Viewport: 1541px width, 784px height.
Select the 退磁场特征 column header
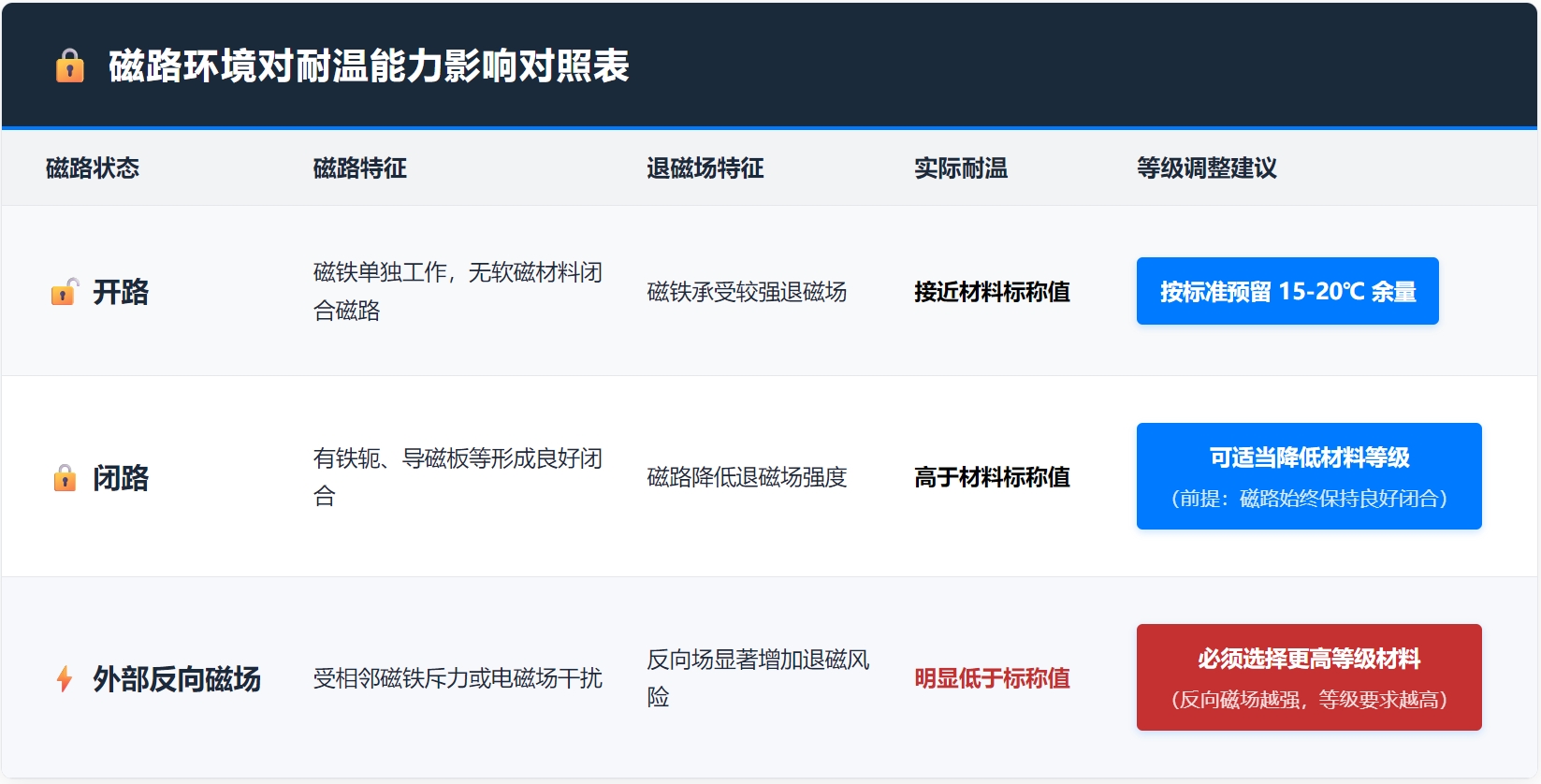[705, 168]
